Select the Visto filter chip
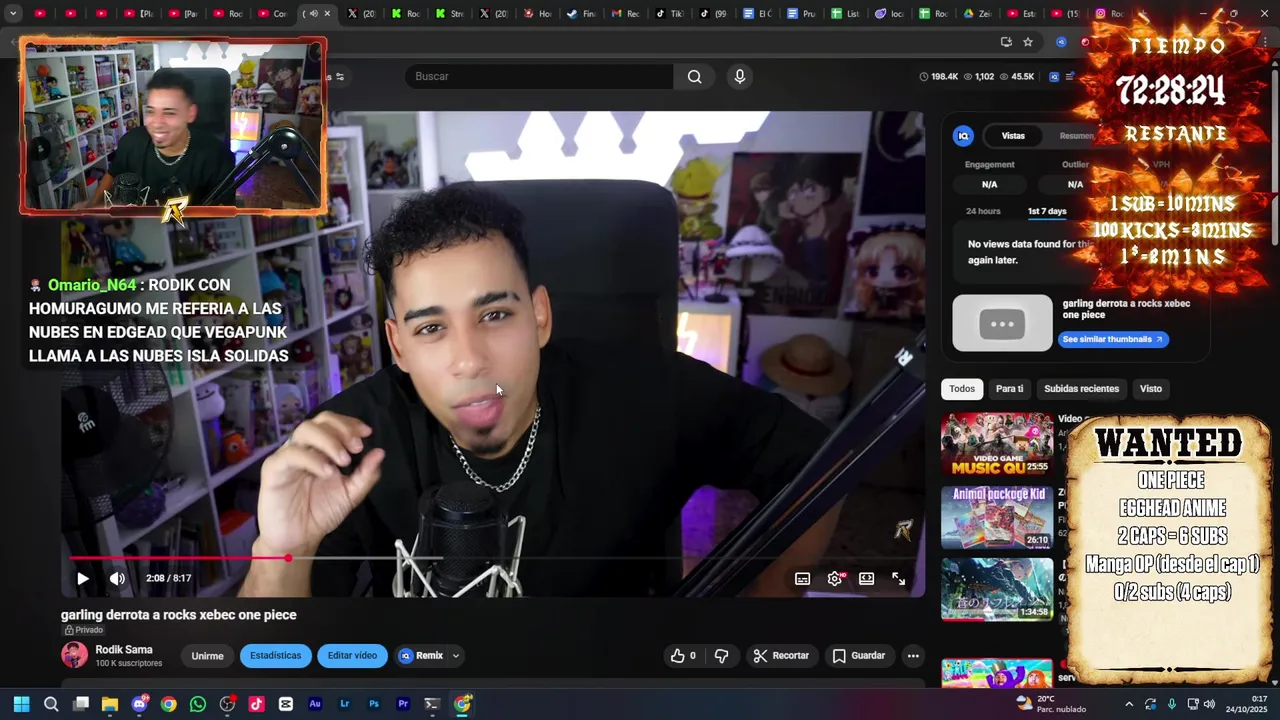This screenshot has width=1280, height=720. (x=1151, y=389)
